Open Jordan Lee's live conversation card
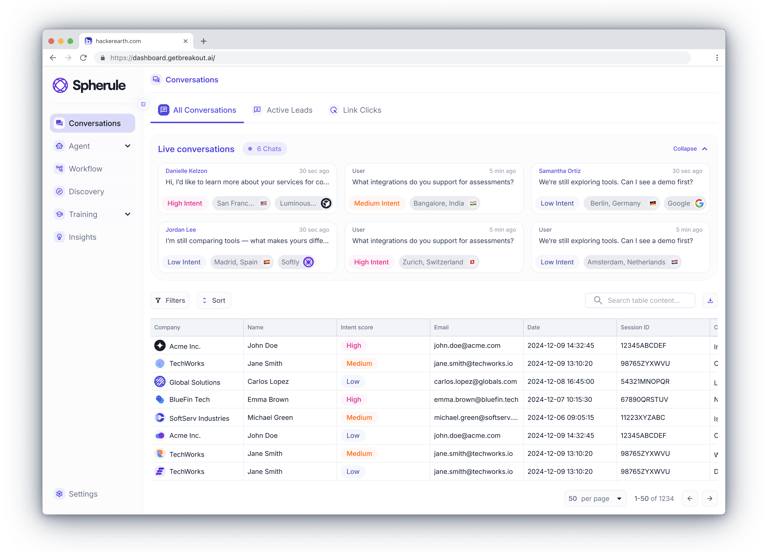 click(247, 247)
